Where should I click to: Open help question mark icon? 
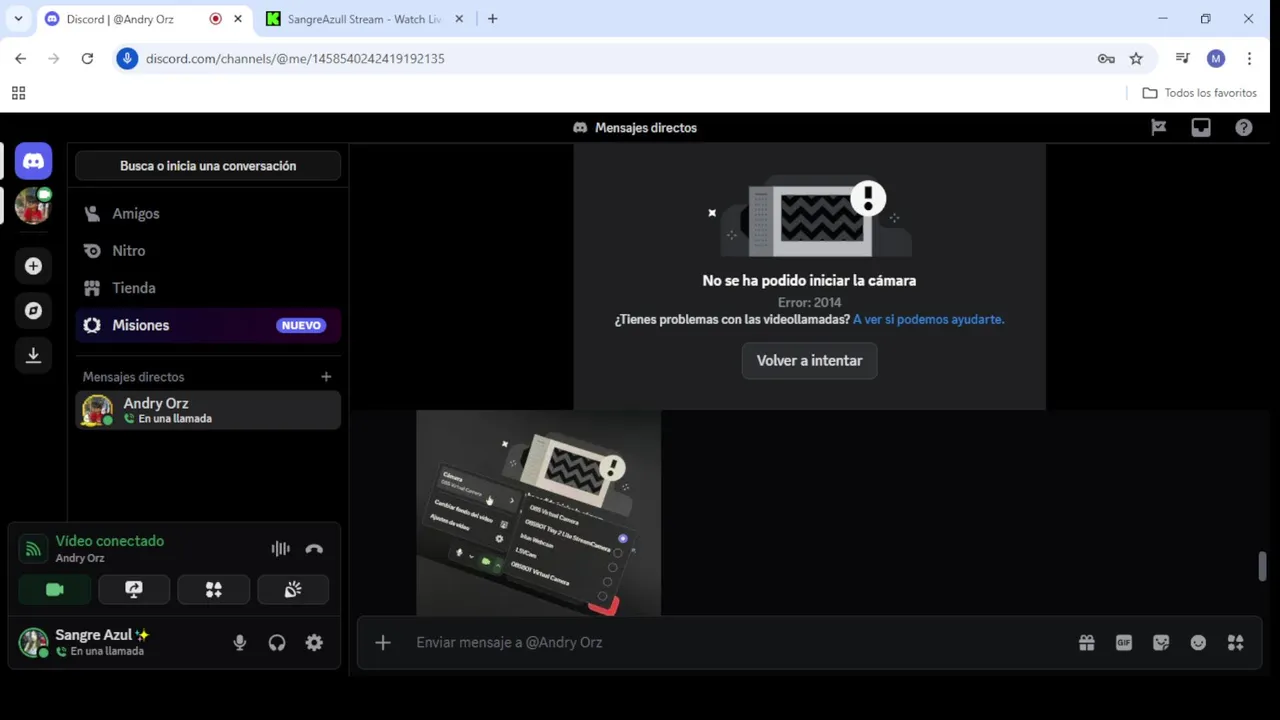pos(1244,128)
